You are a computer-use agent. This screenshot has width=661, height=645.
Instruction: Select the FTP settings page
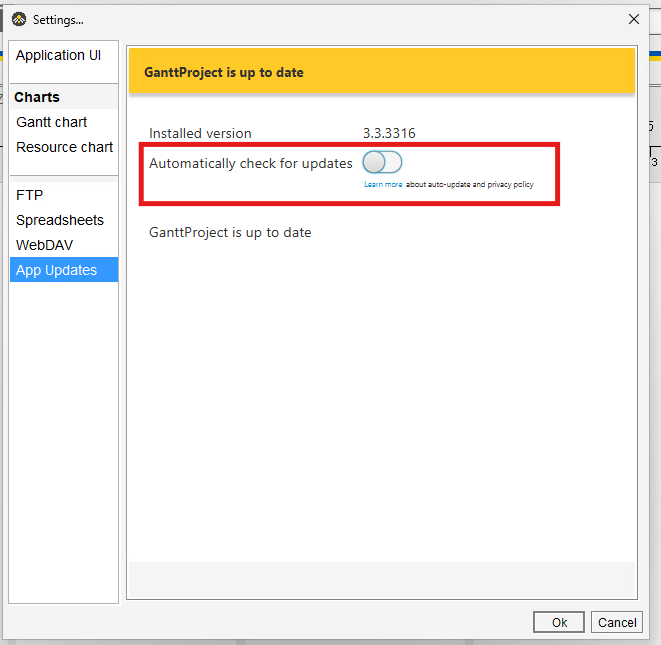pyautogui.click(x=30, y=195)
